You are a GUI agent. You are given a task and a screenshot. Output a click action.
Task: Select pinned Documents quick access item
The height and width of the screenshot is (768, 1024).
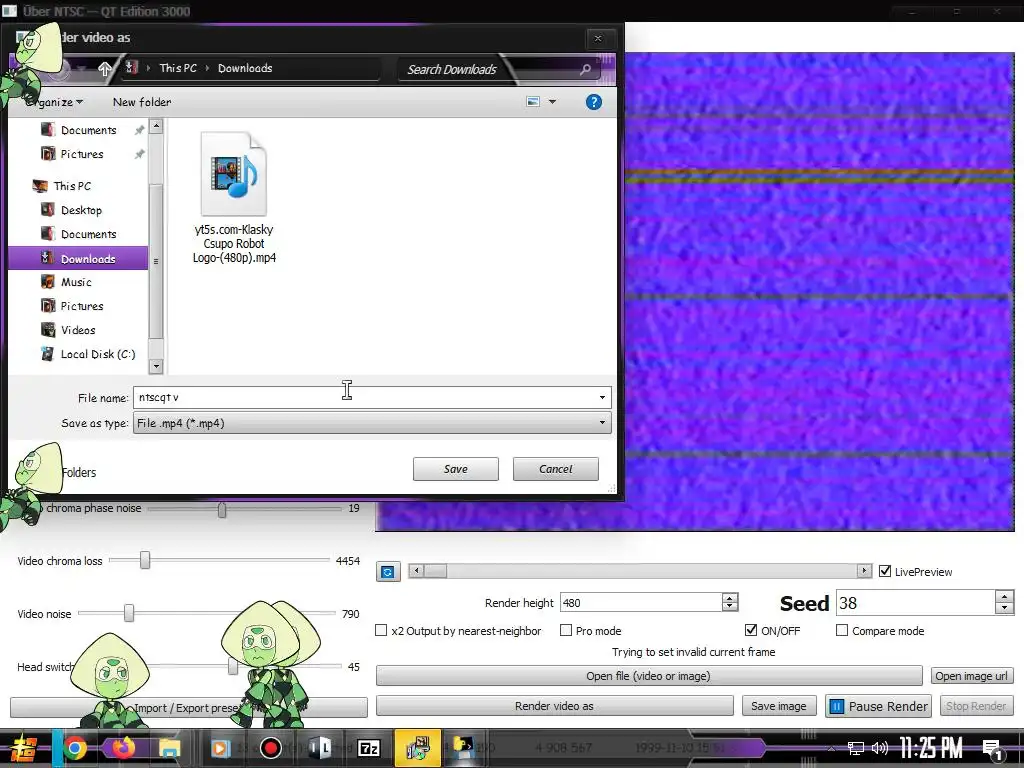[x=88, y=130]
